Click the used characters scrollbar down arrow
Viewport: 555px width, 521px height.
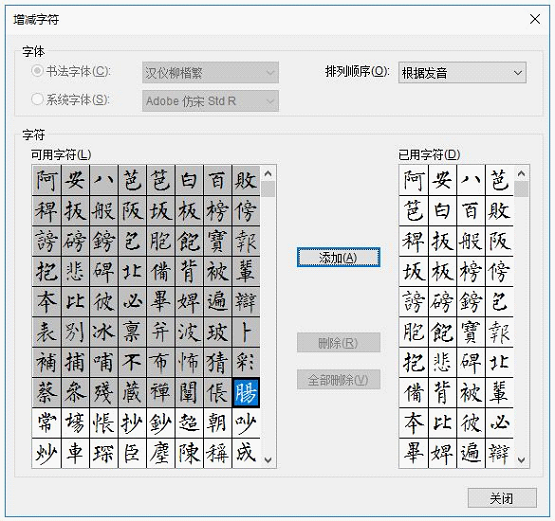pos(521,460)
